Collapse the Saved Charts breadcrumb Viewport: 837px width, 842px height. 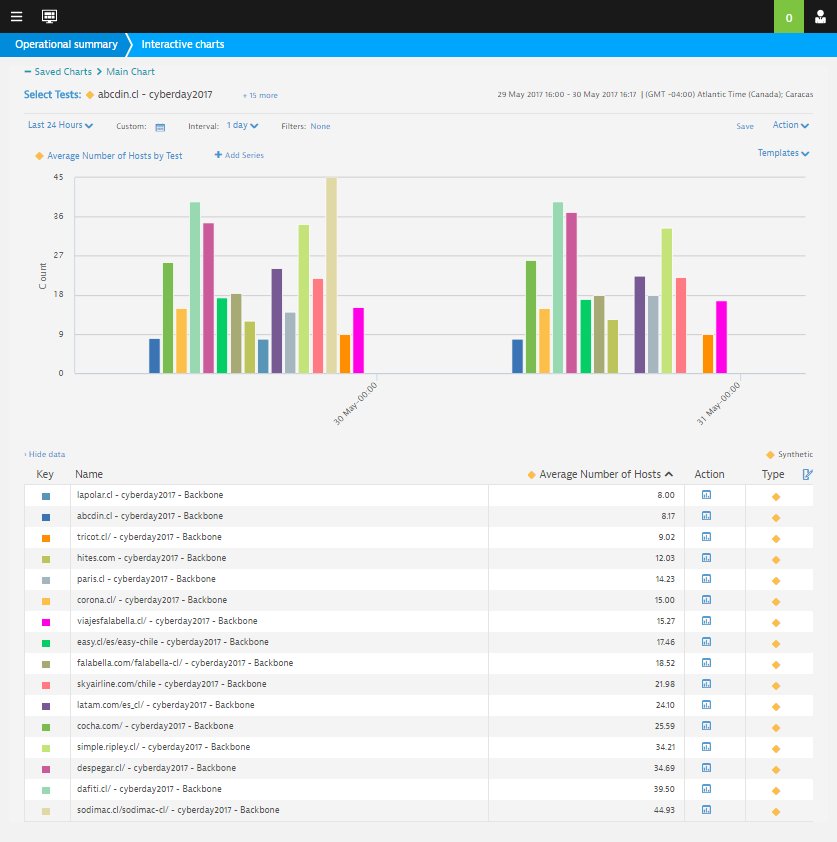57,71
